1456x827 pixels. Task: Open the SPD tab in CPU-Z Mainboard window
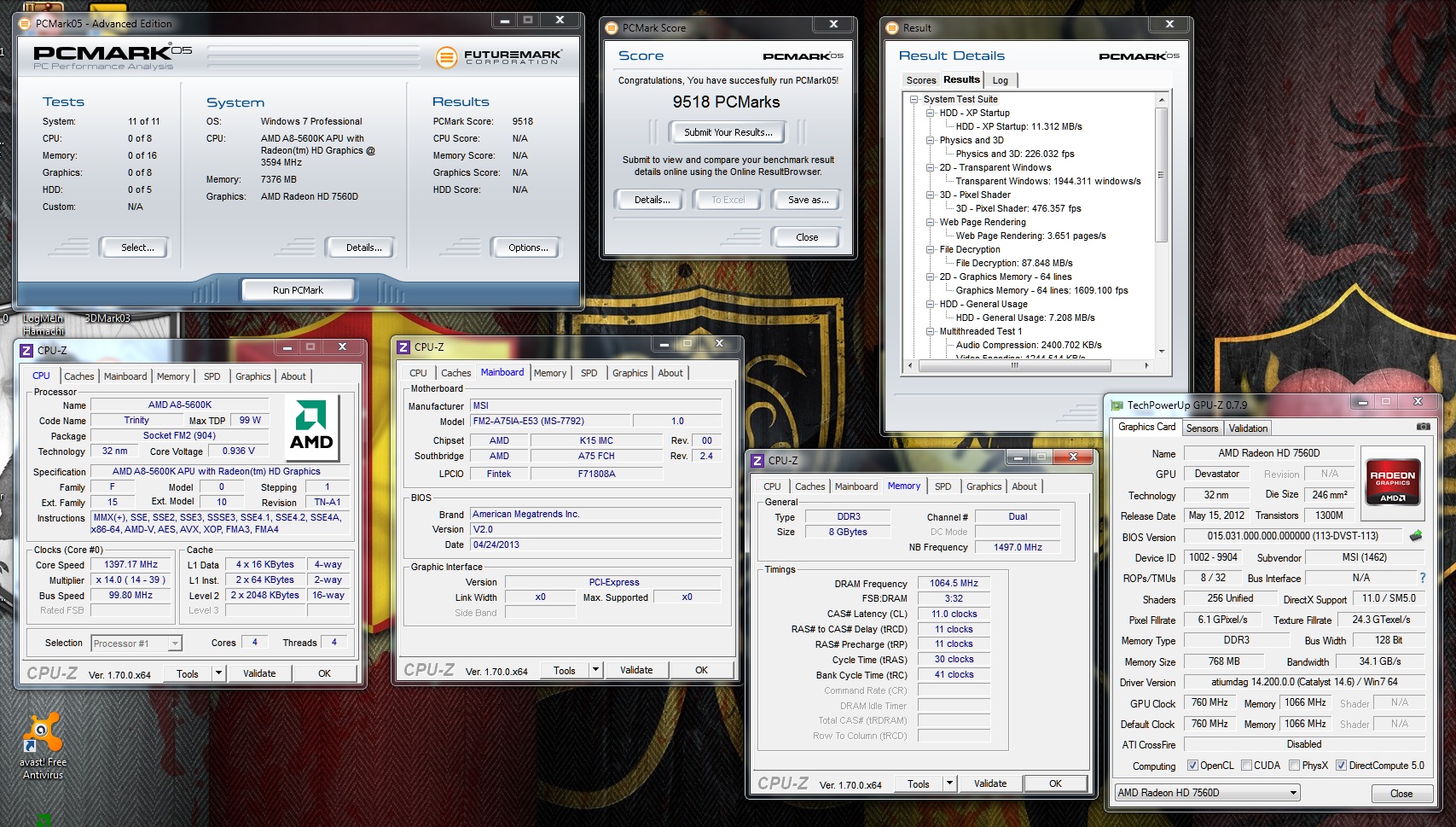pyautogui.click(x=589, y=373)
